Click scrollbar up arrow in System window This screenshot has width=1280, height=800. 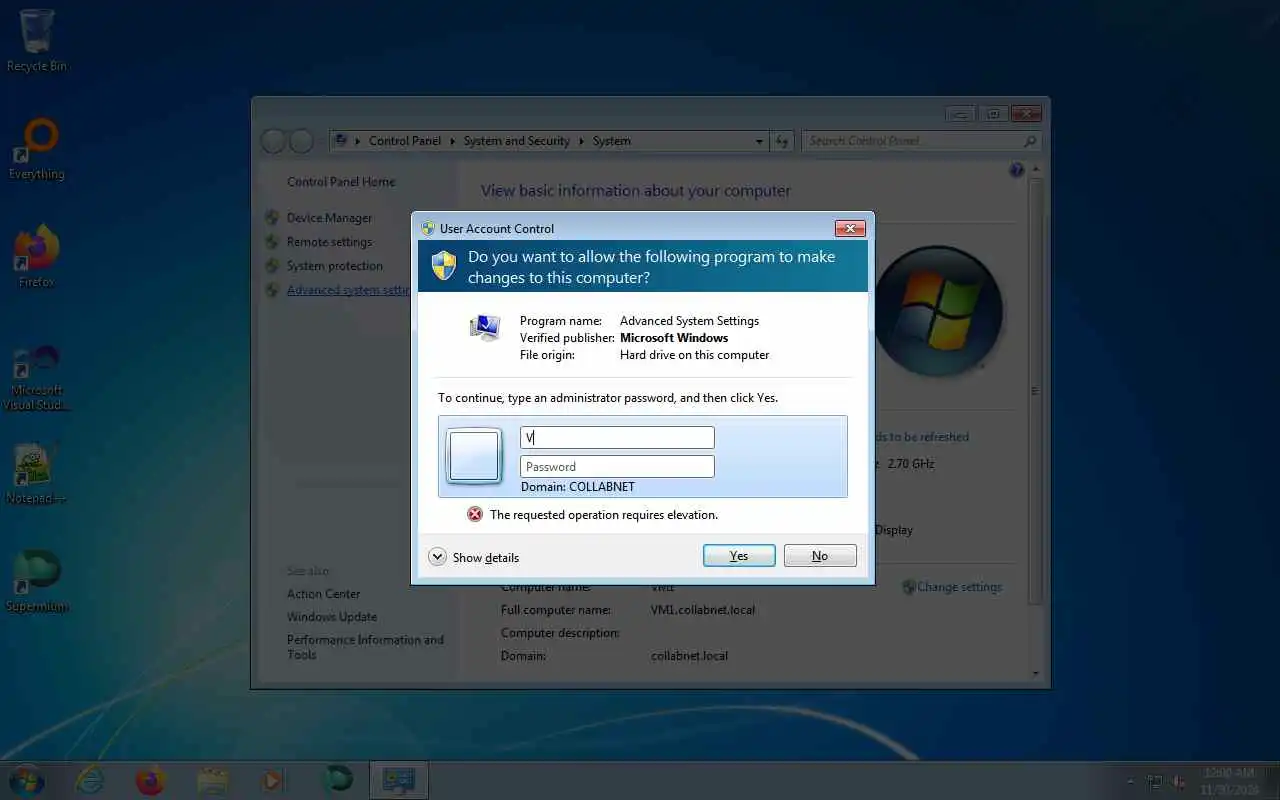coord(1036,170)
